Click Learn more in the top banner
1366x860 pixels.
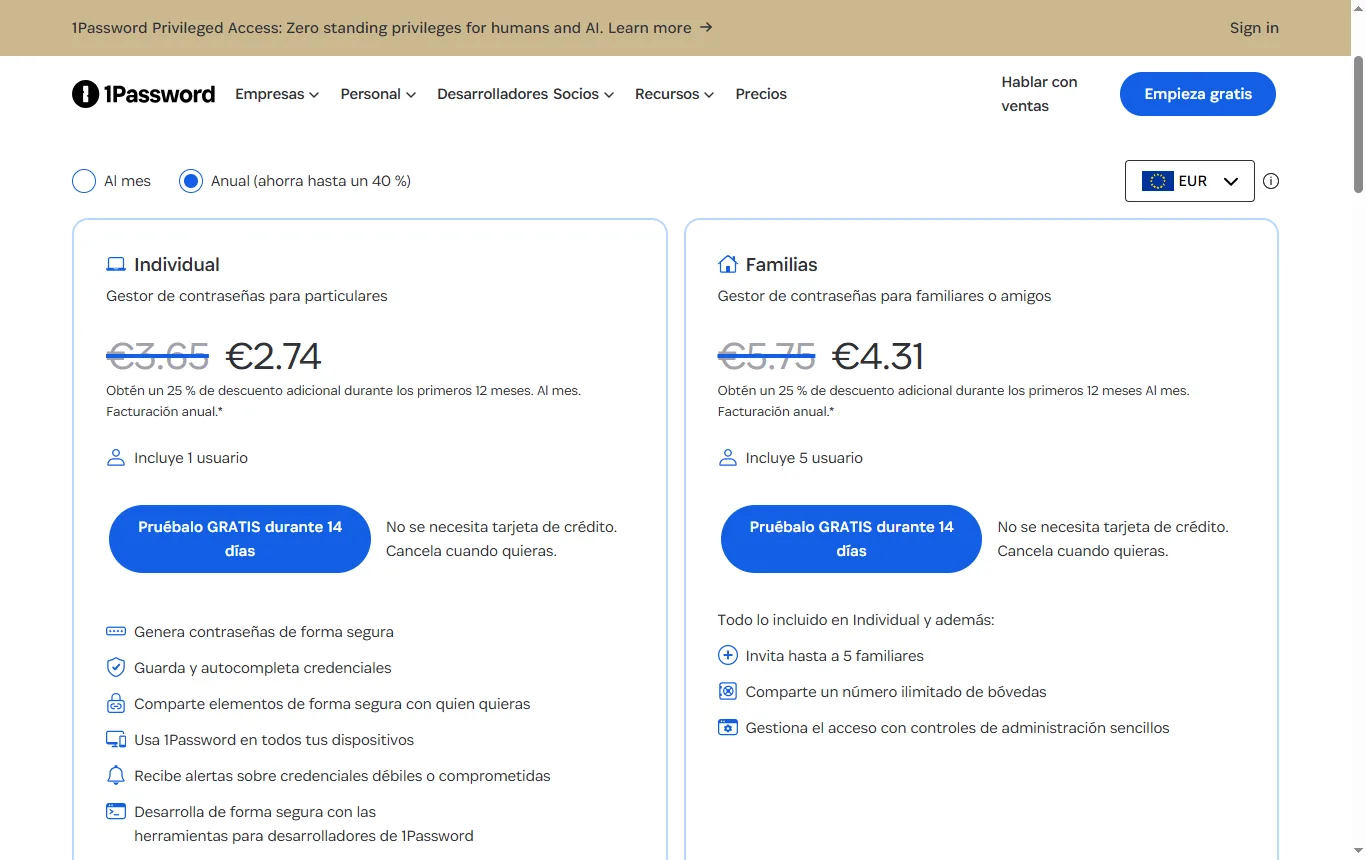pyautogui.click(x=660, y=28)
